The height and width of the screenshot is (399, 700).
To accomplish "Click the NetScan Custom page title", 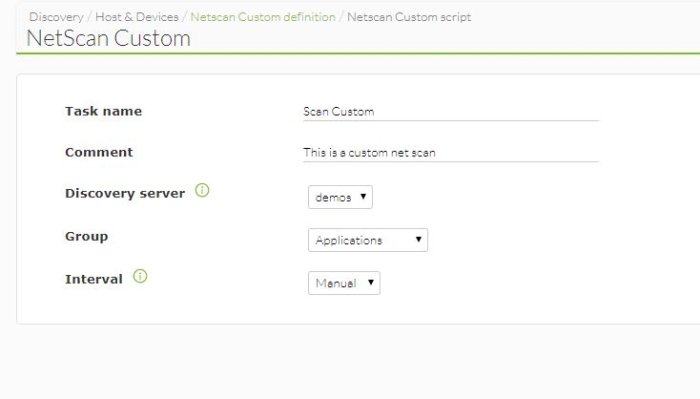I will [x=108, y=38].
